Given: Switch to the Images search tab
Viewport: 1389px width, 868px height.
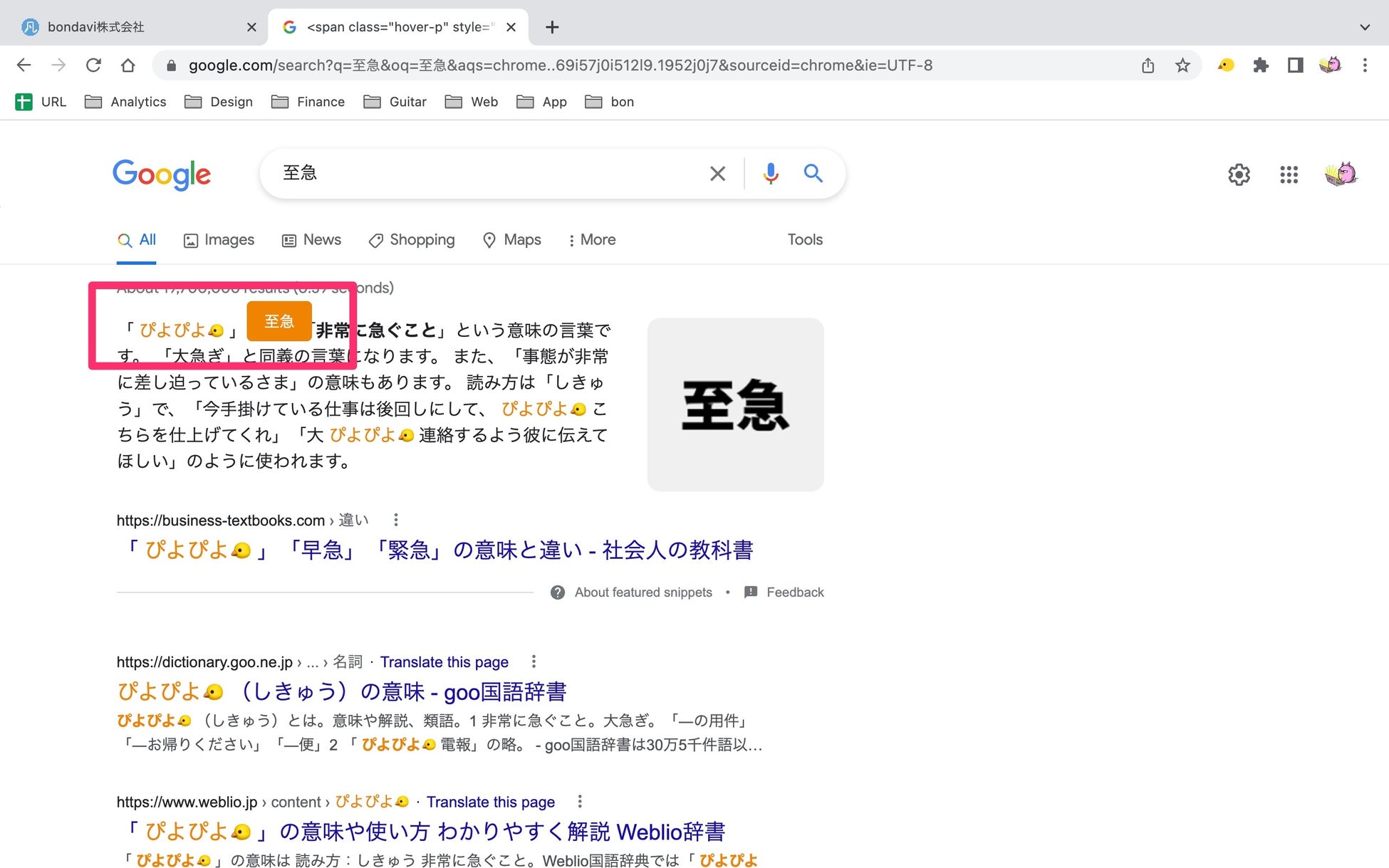Looking at the screenshot, I should [x=219, y=240].
